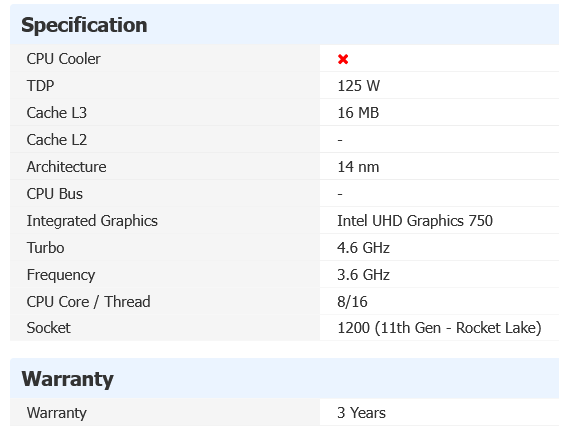Click the Architecture label
This screenshot has width=562, height=436.
click(x=66, y=167)
